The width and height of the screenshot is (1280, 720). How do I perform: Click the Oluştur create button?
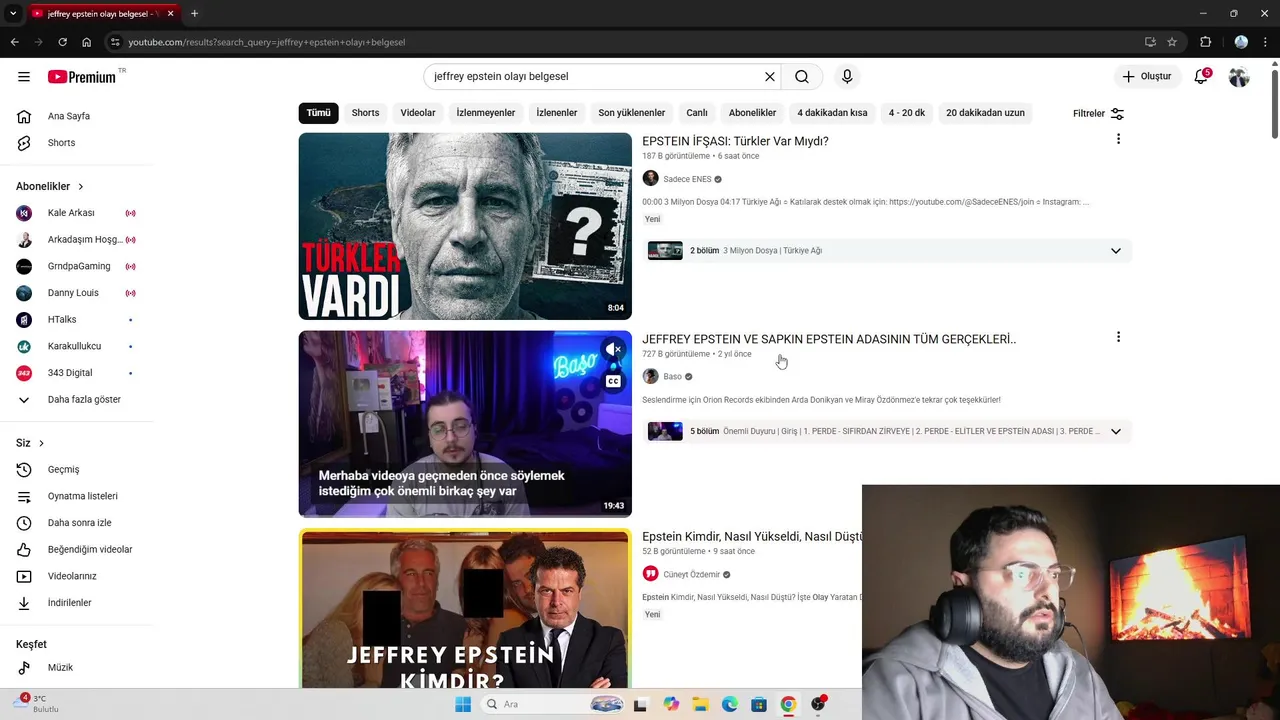point(1147,77)
